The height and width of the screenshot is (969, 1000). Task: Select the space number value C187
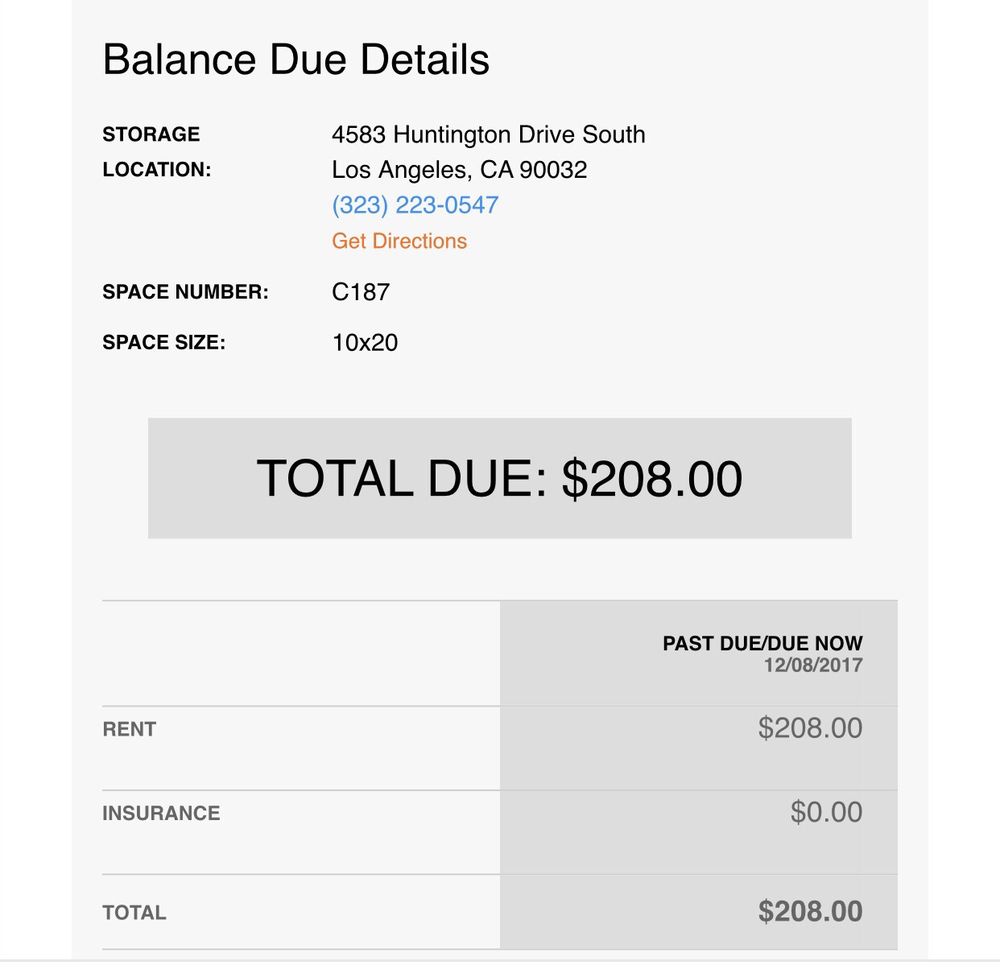(360, 292)
